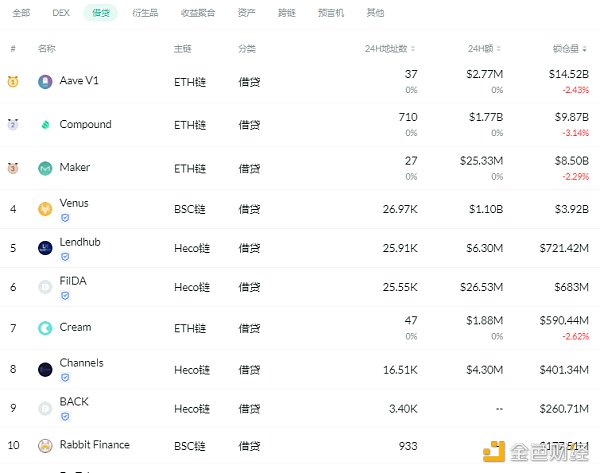Click the Cream logo icon
This screenshot has width=600, height=473.
(x=45, y=328)
